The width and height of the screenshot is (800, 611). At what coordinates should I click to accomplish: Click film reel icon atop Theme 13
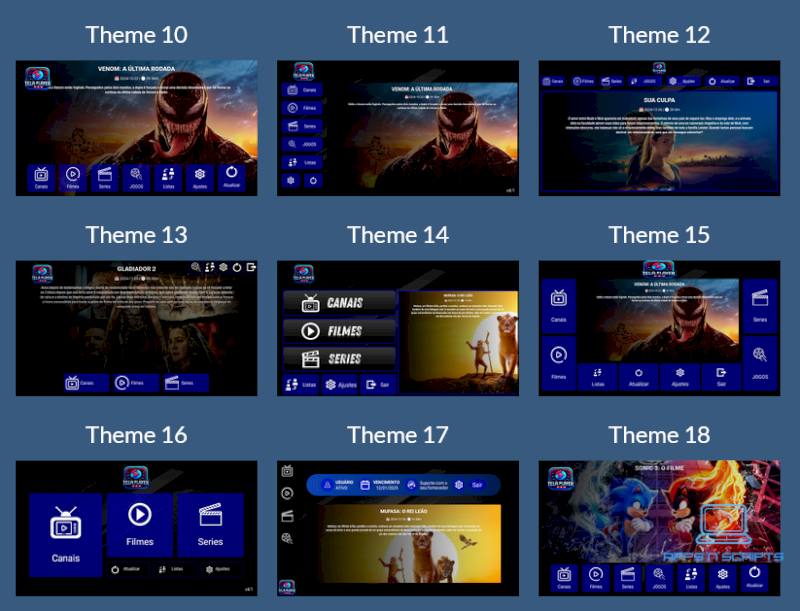pos(196,267)
